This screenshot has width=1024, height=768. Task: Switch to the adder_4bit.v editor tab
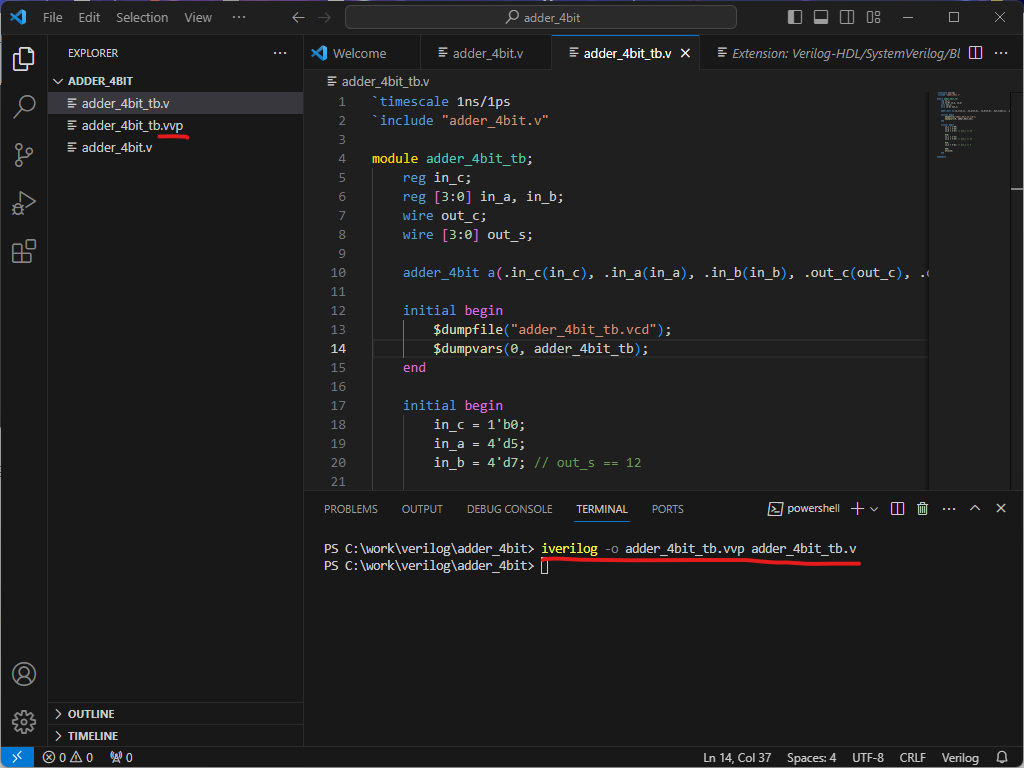pyautogui.click(x=487, y=53)
